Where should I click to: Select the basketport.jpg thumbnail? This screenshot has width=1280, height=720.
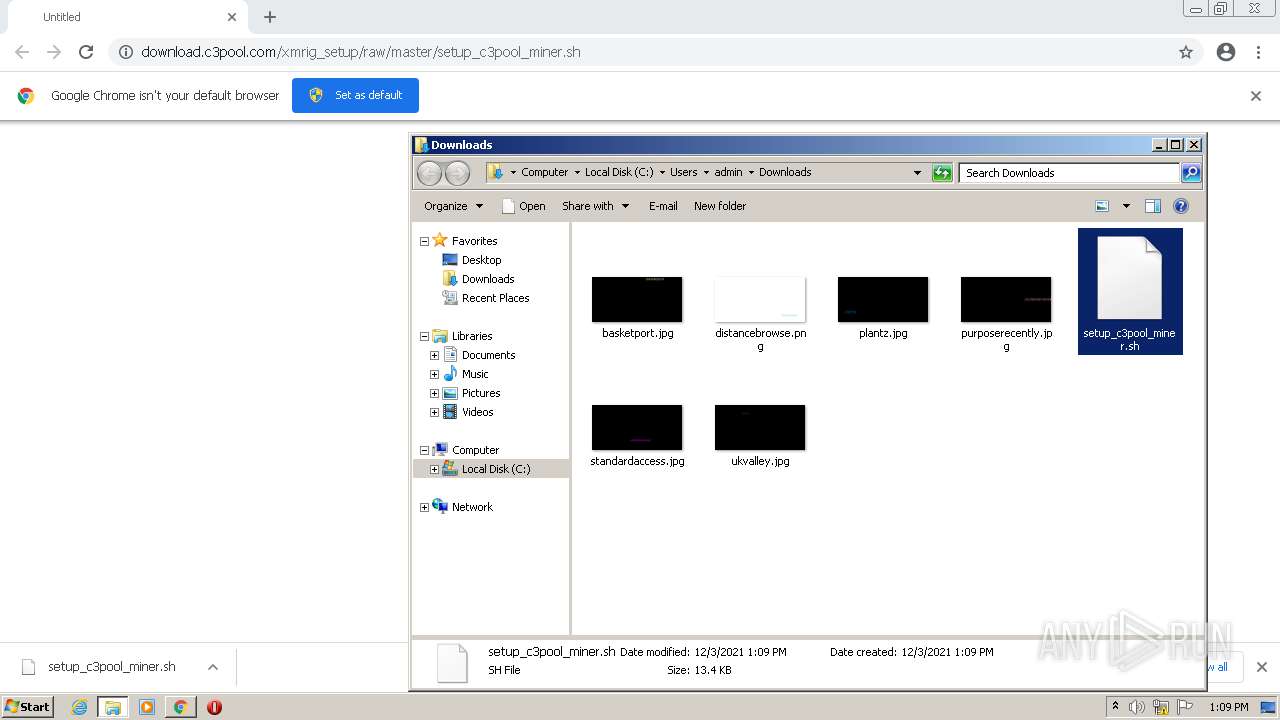(637, 300)
